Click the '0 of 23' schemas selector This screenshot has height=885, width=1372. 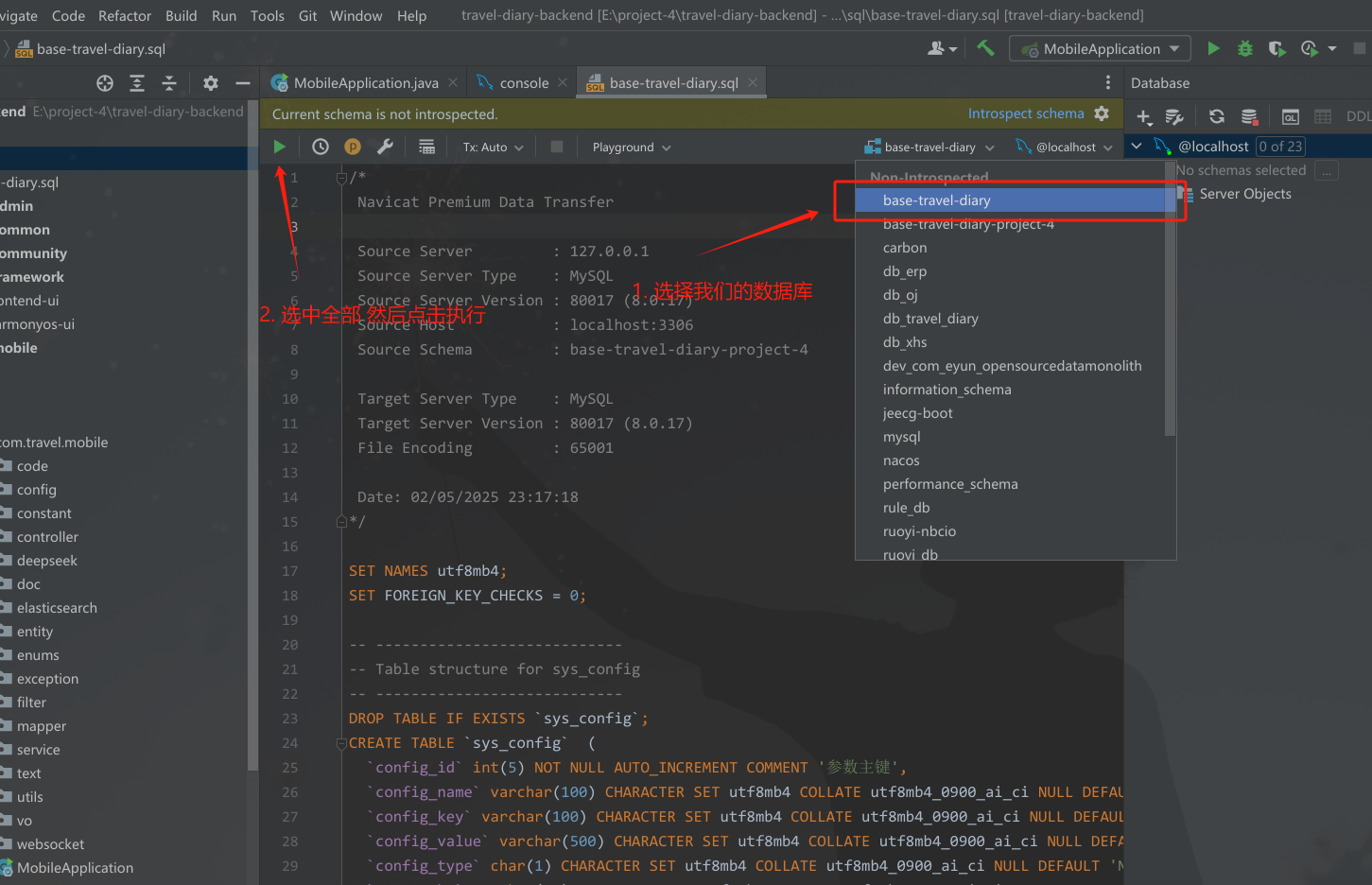[1280, 146]
